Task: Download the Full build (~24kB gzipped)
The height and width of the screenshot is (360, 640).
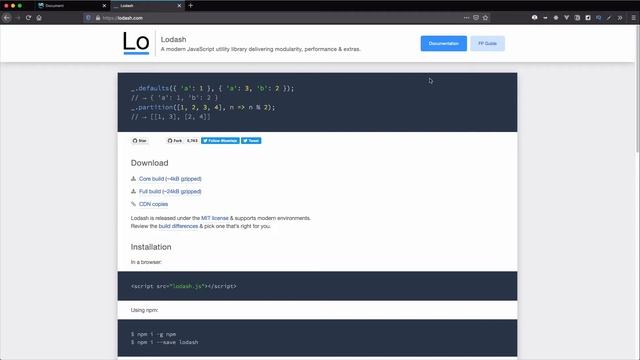Action: (170, 191)
